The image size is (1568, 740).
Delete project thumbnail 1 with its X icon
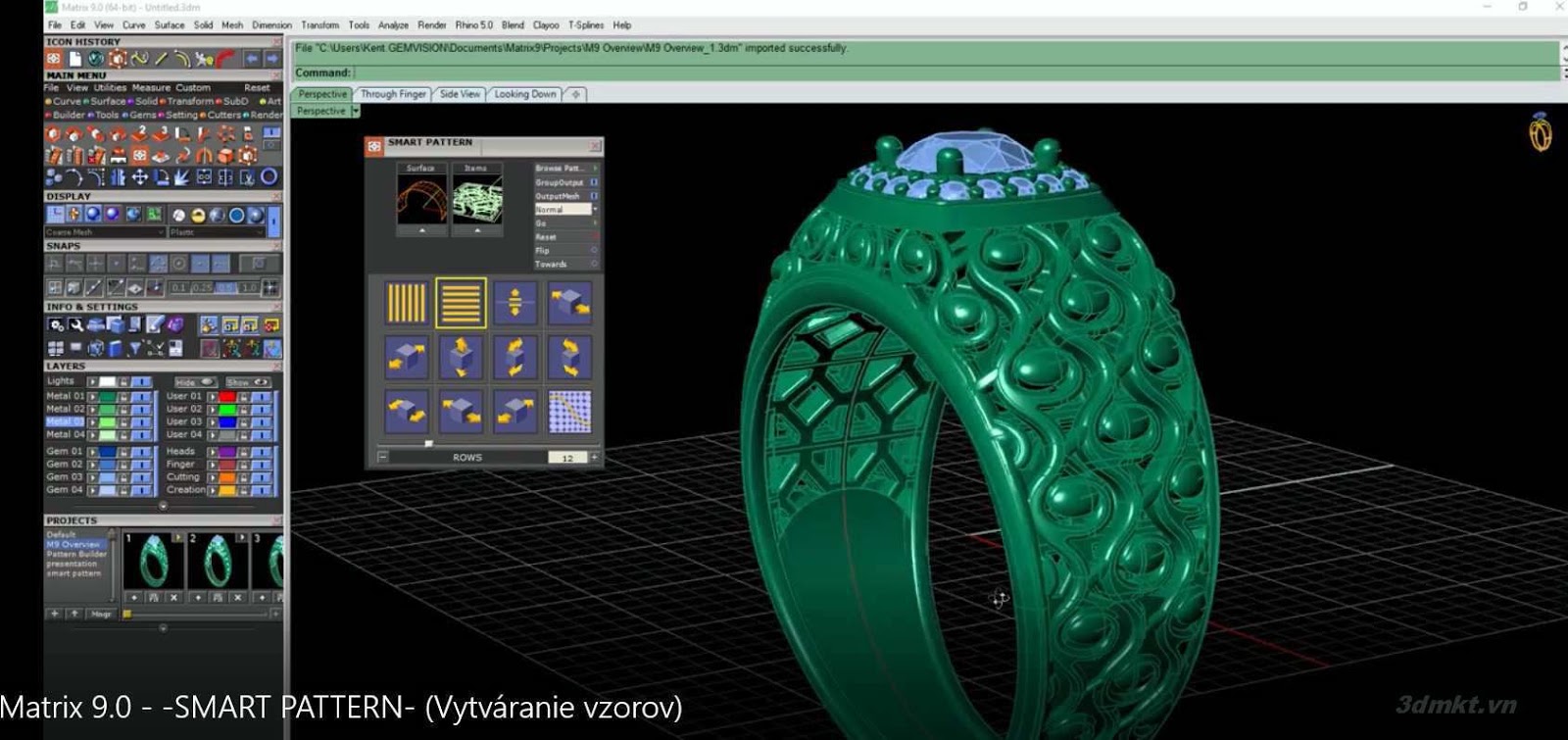tap(173, 597)
